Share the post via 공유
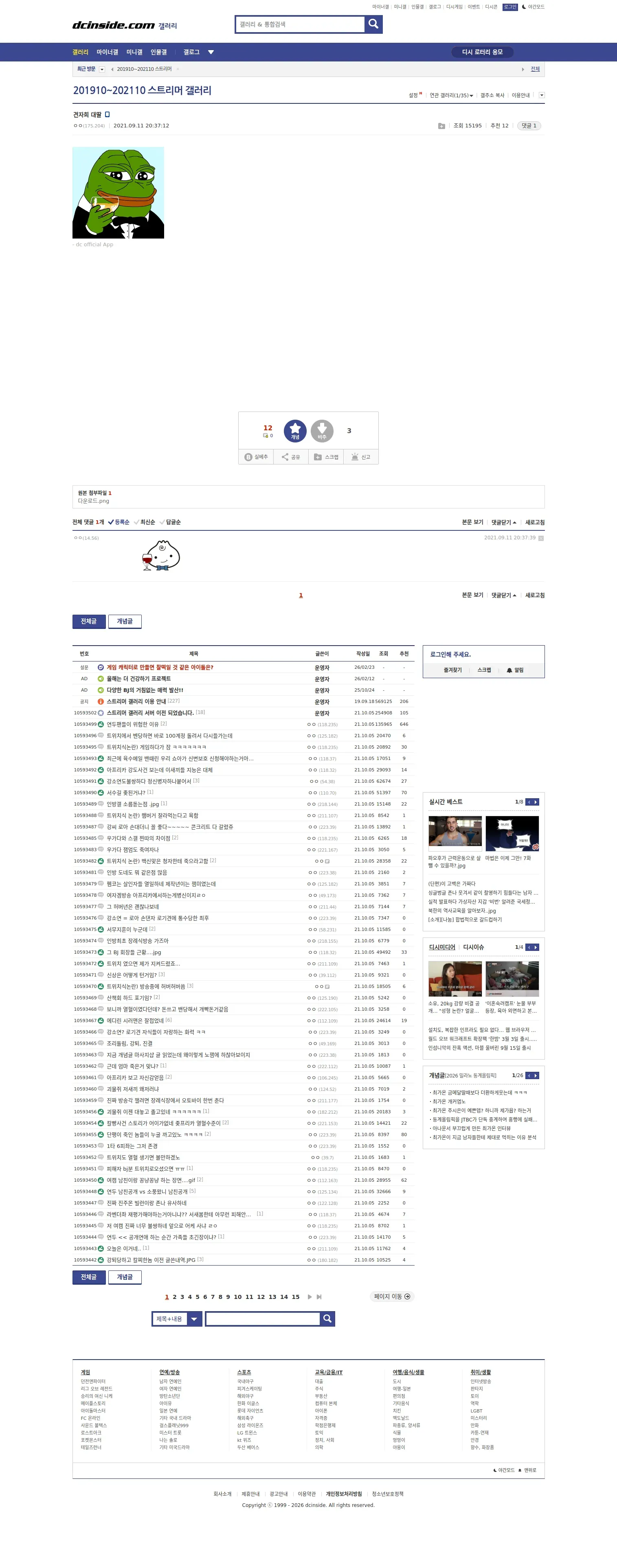Viewport: 617px width, 1568px height. coord(290,457)
